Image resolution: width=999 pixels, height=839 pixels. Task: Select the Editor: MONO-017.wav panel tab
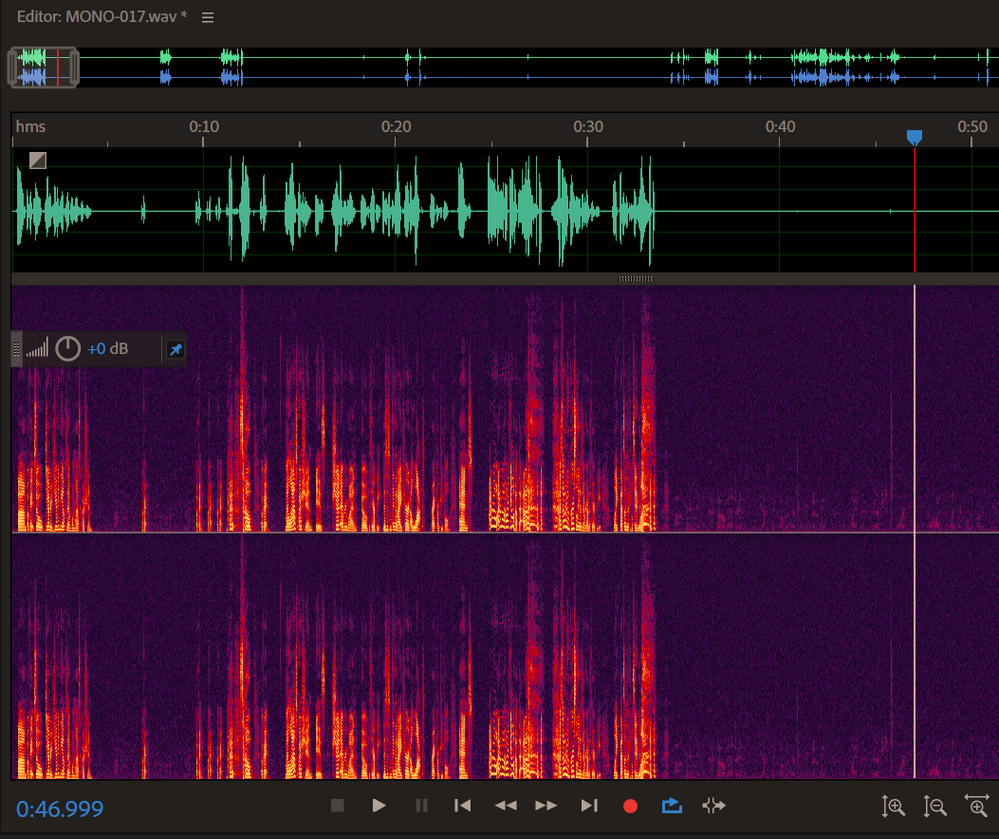(88, 17)
